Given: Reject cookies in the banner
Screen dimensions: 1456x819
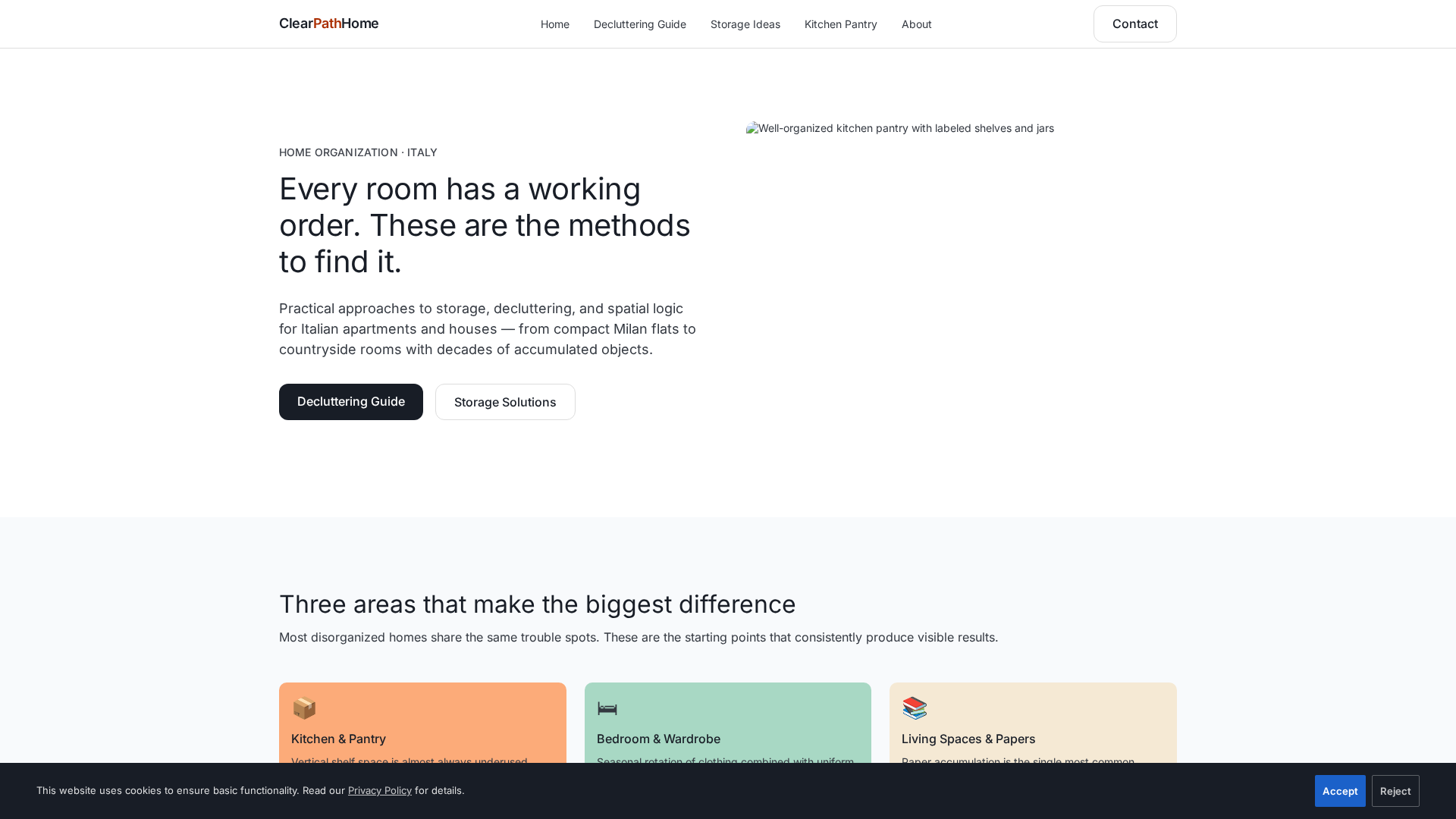Looking at the screenshot, I should [1395, 791].
